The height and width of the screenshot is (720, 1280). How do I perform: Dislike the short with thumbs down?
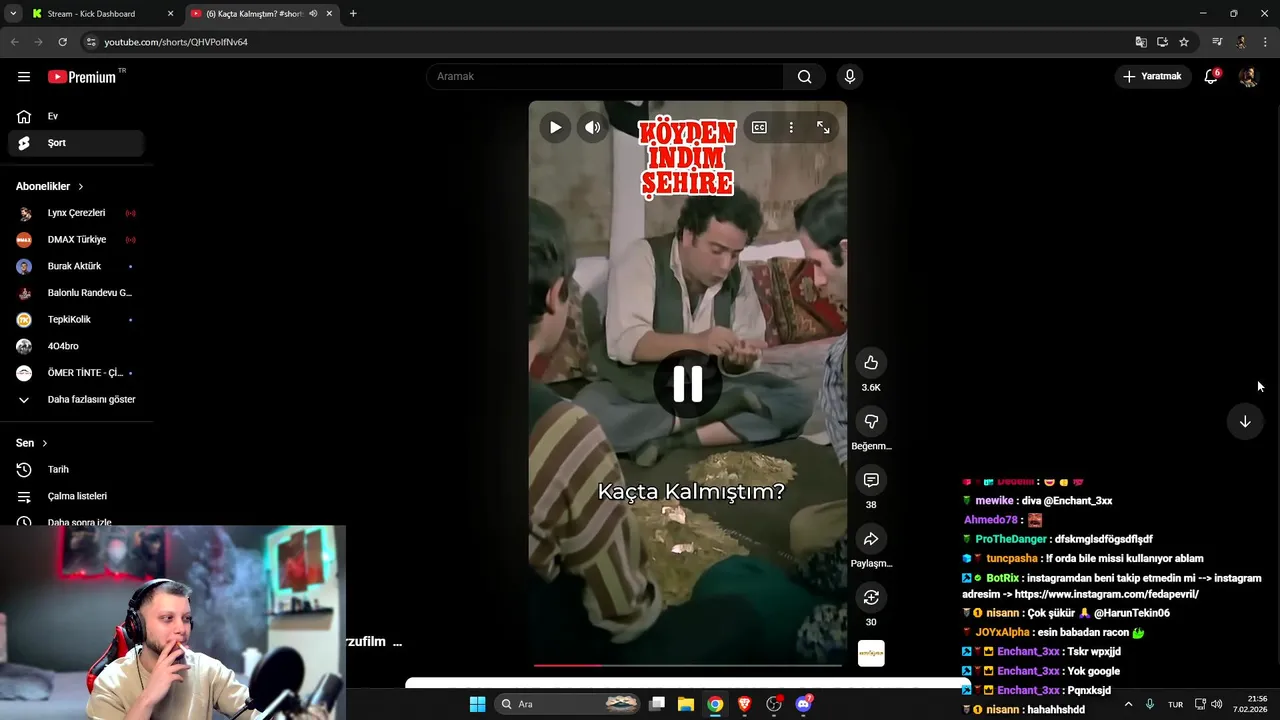pyautogui.click(x=871, y=422)
